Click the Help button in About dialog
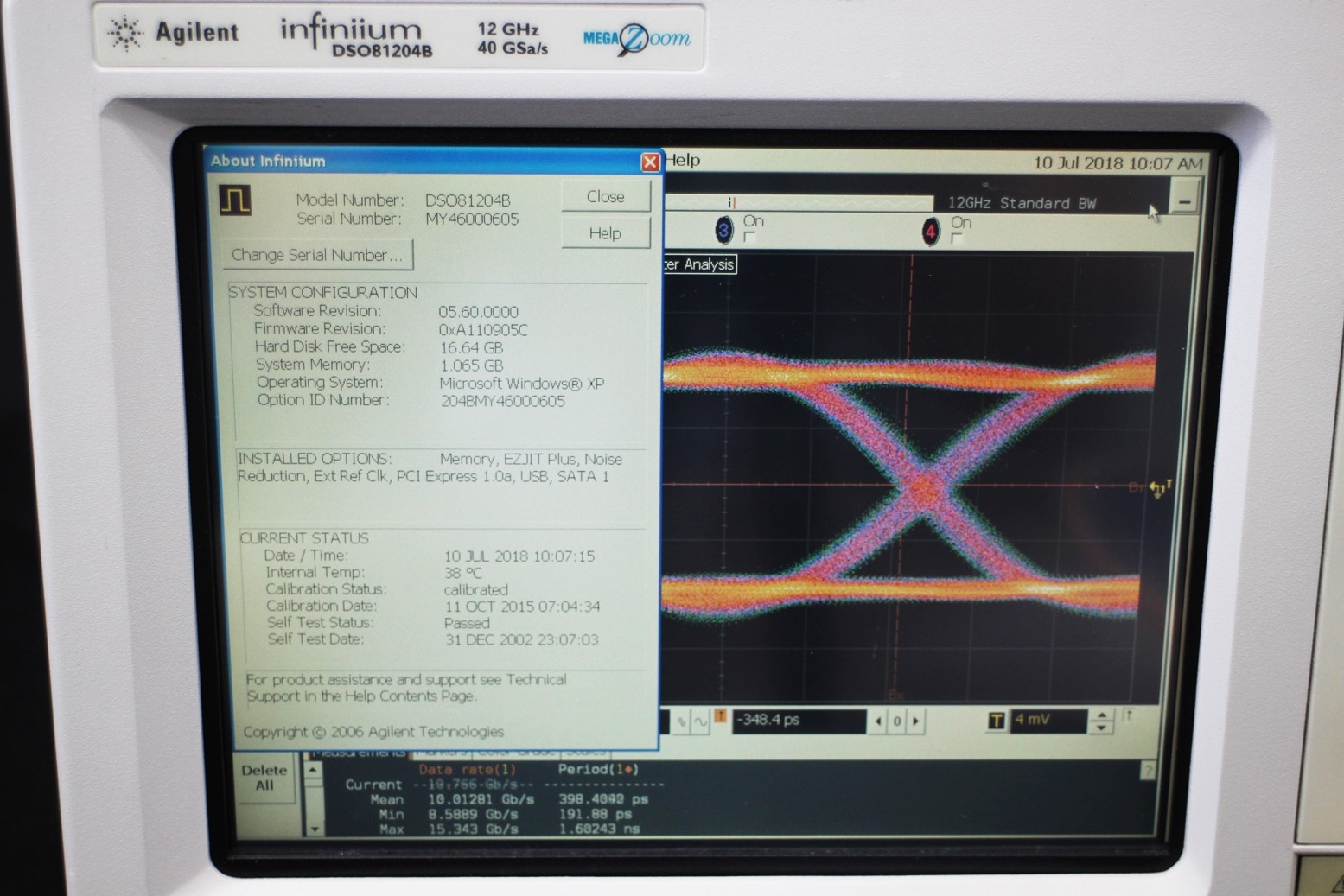1344x896 pixels. (x=605, y=233)
